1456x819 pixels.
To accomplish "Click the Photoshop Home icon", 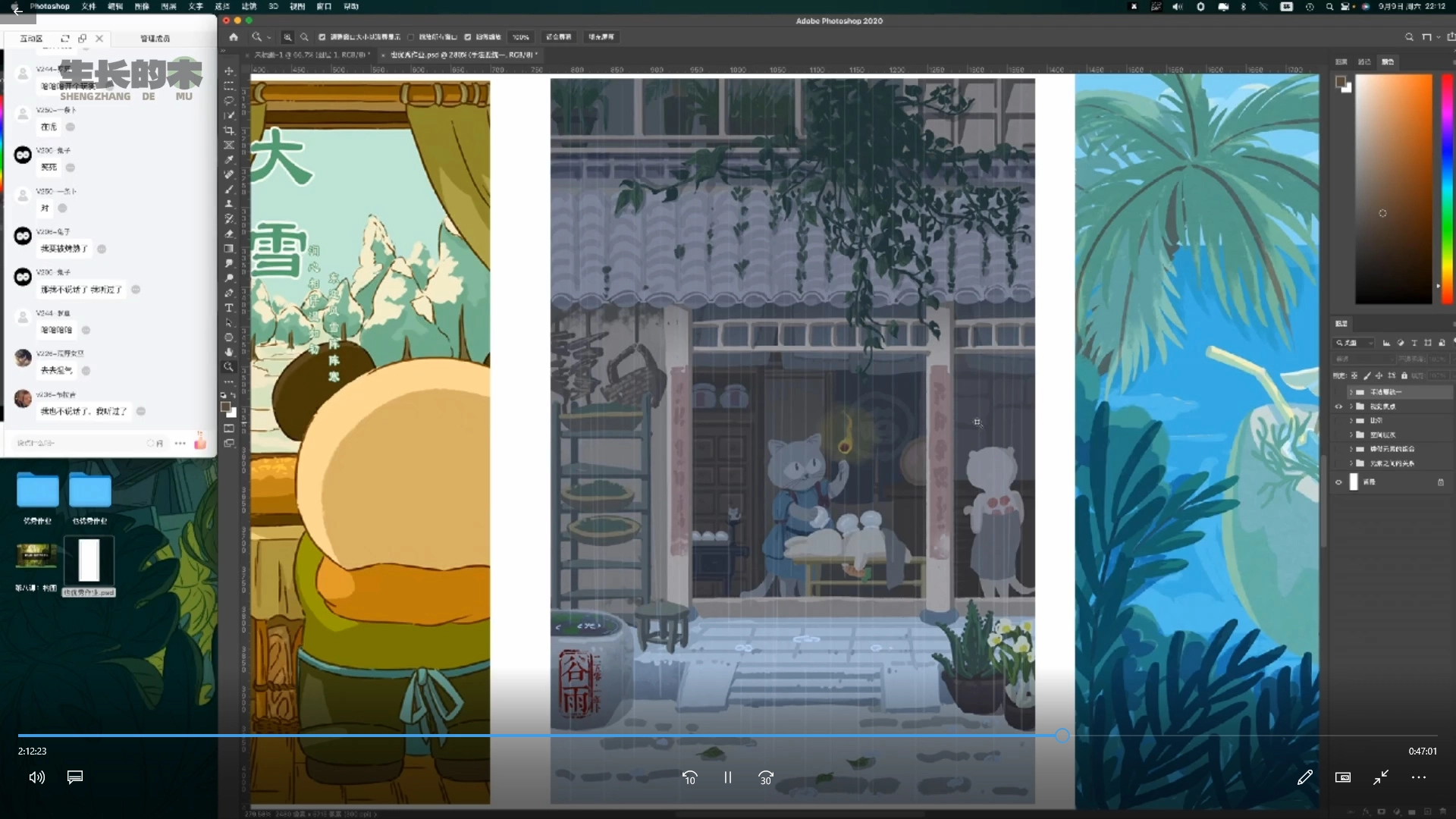I will [234, 37].
